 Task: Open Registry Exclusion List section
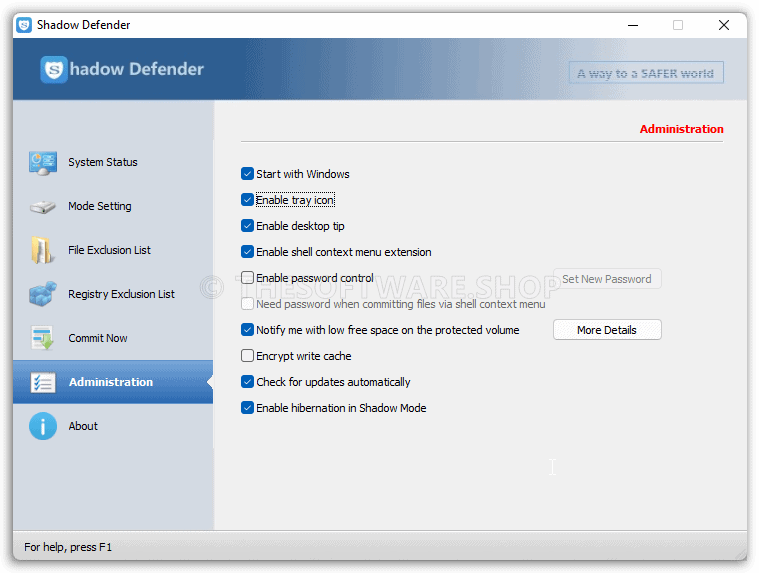121,294
